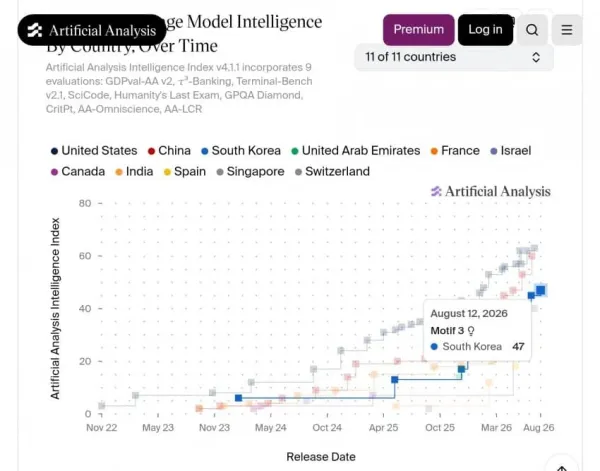Click the Artificial Analysis logo badge

[92, 30]
